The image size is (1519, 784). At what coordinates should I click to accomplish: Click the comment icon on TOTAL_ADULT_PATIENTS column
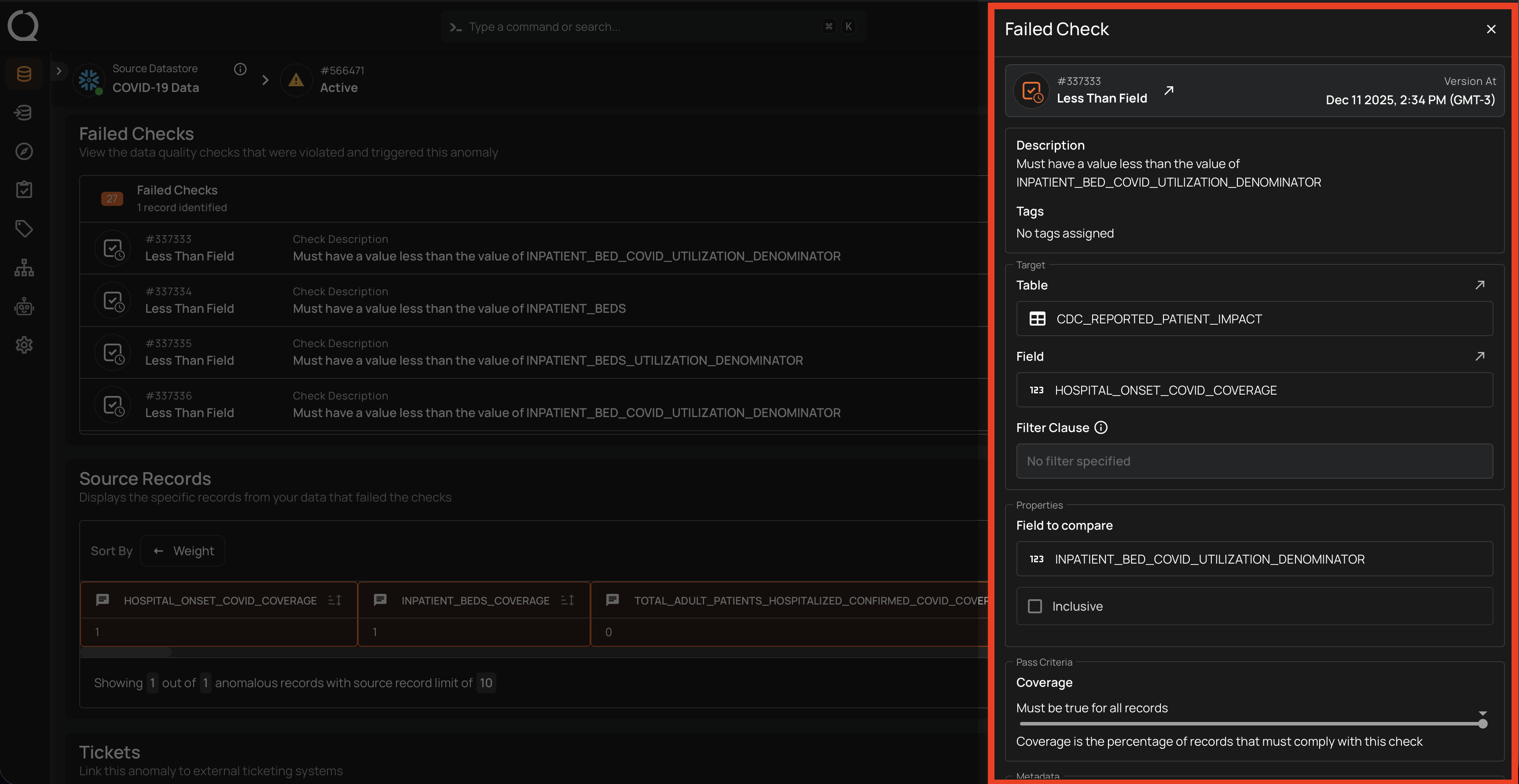click(613, 600)
